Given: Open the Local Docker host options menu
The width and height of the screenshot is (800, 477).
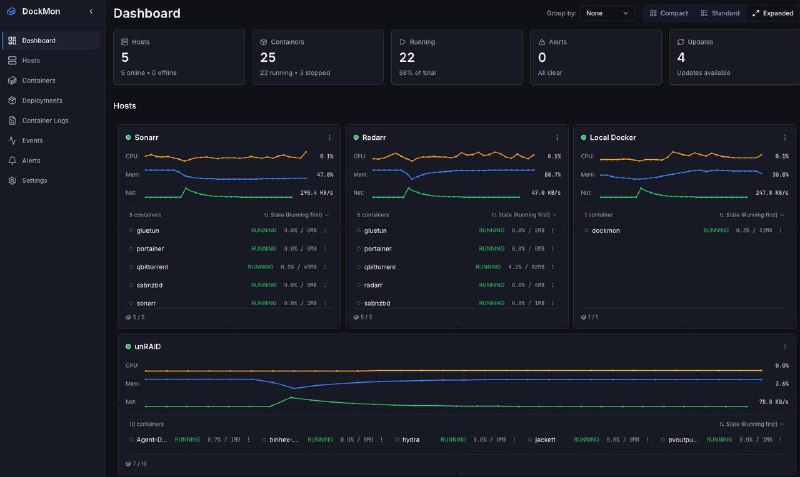Looking at the screenshot, I should (785, 138).
